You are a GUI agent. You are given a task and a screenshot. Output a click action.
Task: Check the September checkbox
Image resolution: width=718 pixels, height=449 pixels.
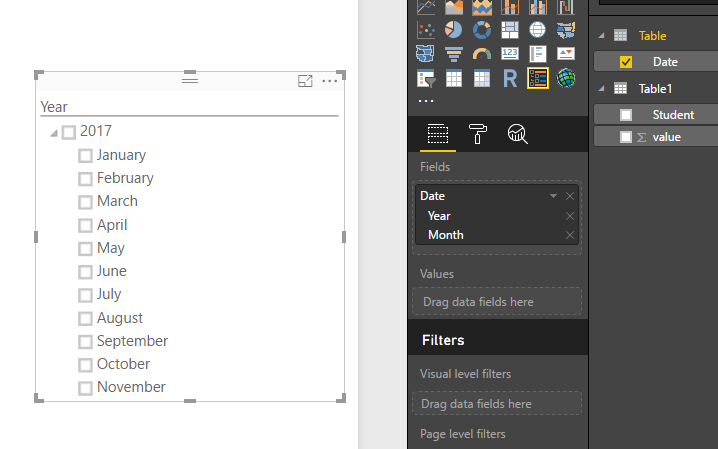coord(85,342)
